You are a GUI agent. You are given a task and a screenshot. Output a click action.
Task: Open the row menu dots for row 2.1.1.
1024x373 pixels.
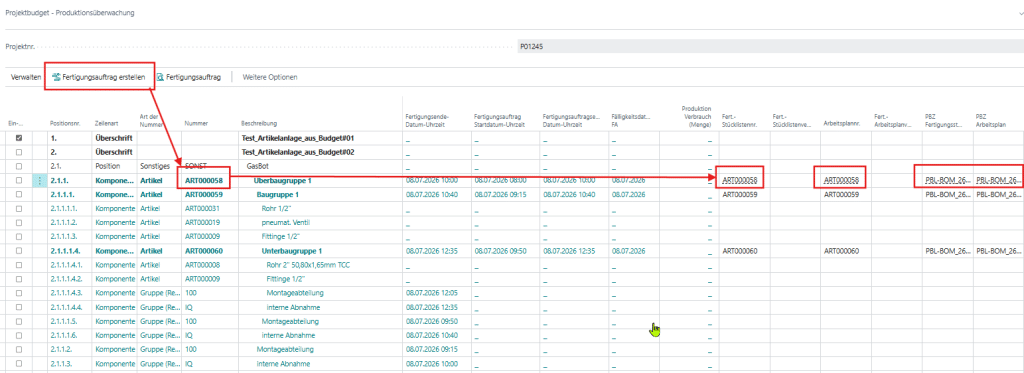pos(40,180)
